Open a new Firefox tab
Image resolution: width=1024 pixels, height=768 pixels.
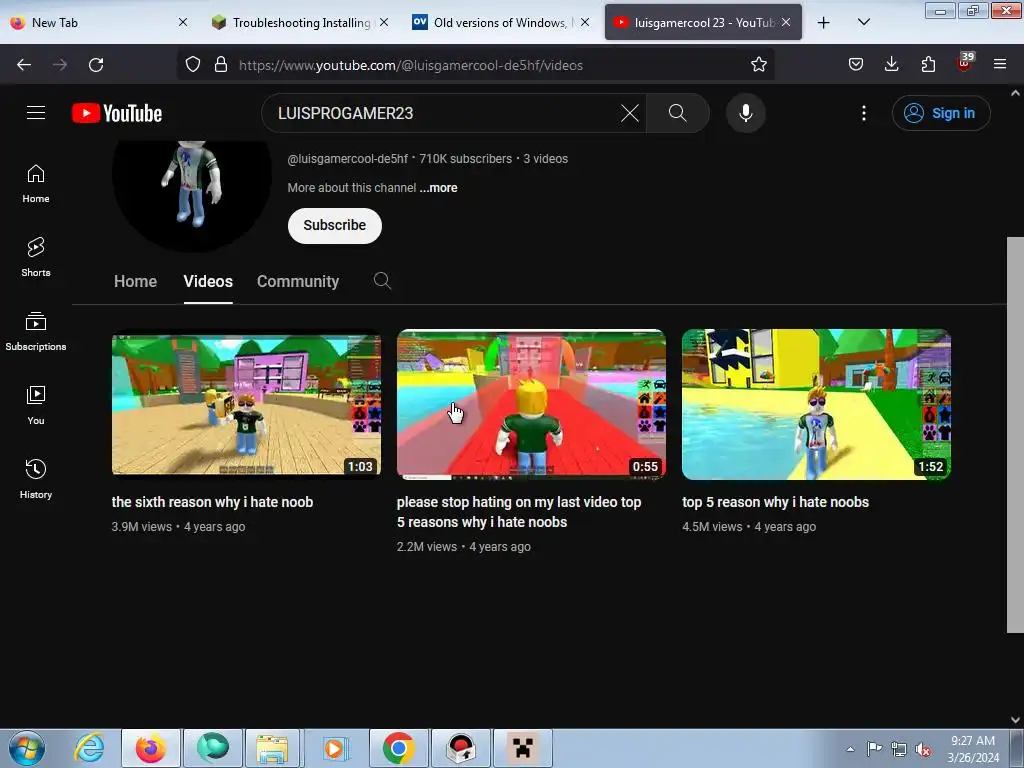(x=824, y=23)
